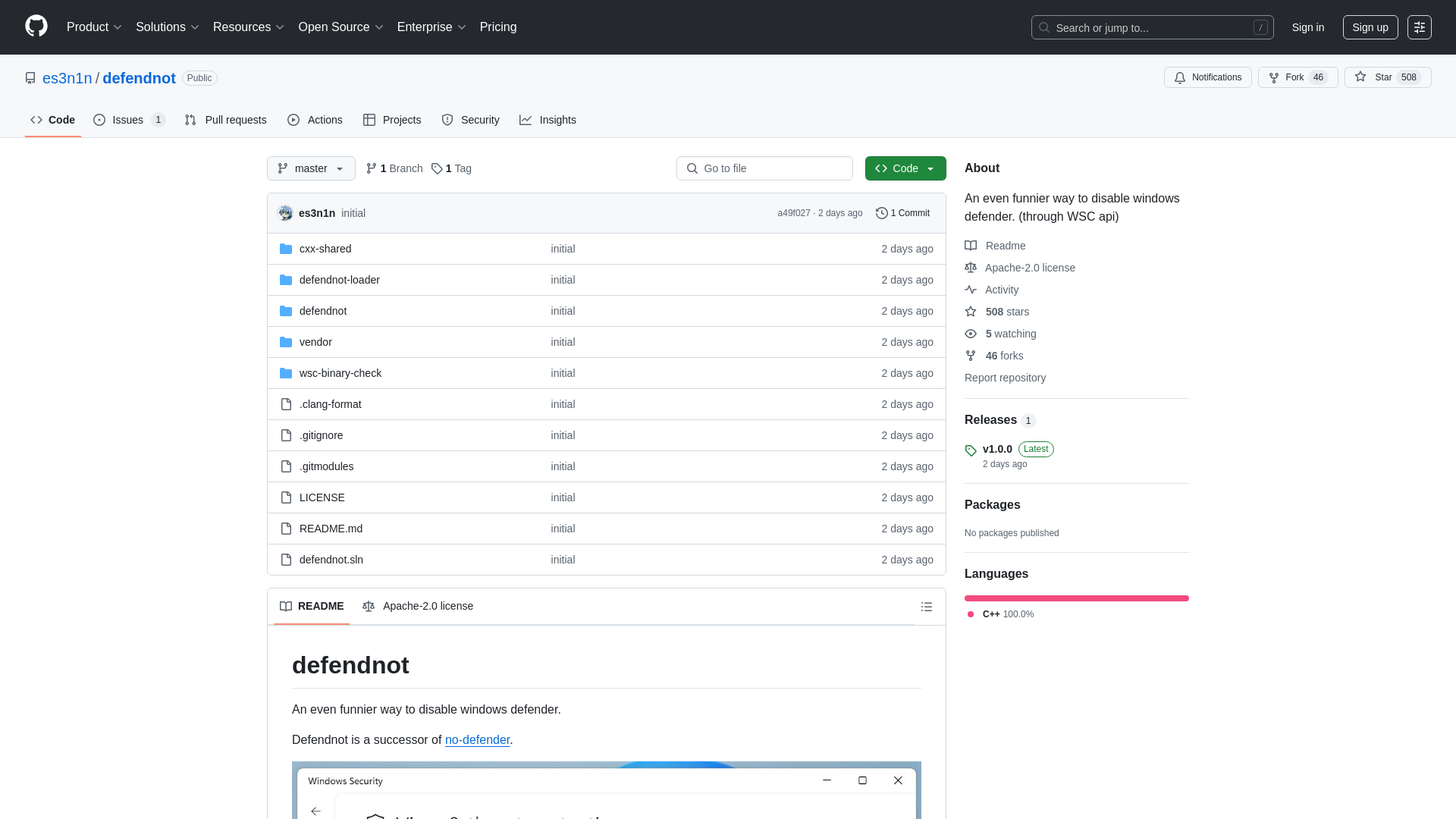The width and height of the screenshot is (1456, 819).
Task: Click the C++ language bar
Action: coord(1076,598)
